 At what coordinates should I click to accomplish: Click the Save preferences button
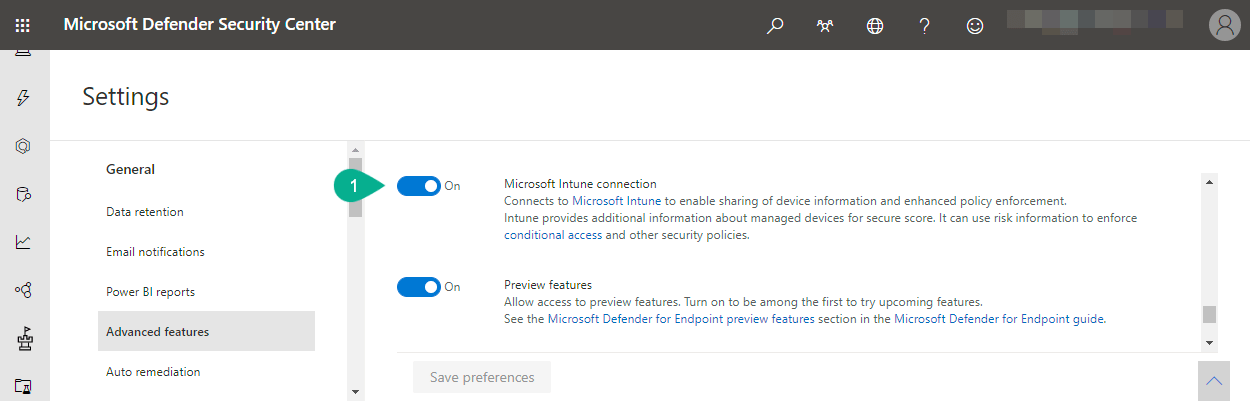coord(482,377)
